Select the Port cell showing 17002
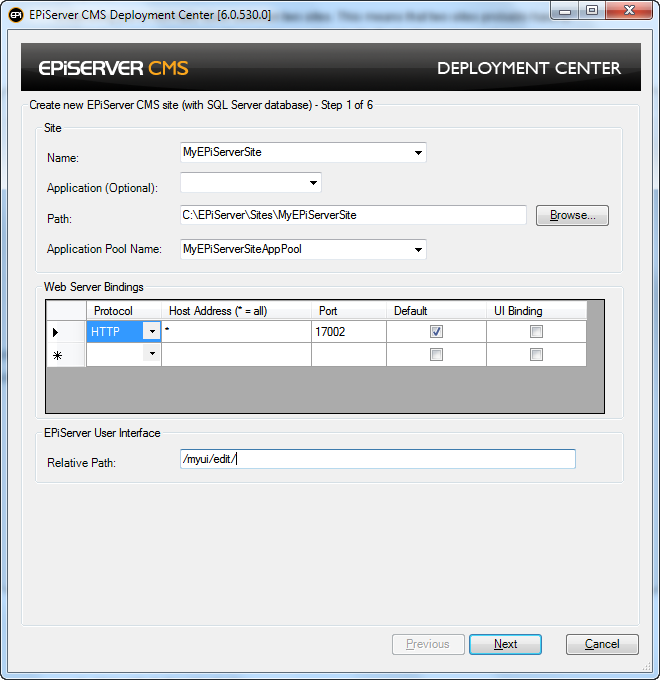The height and width of the screenshot is (680, 660). click(x=348, y=332)
